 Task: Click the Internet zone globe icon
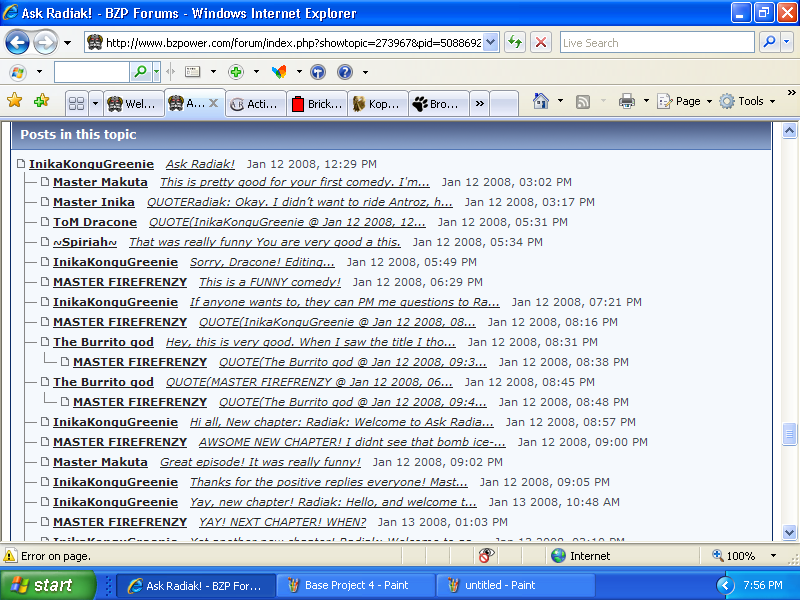click(x=558, y=556)
